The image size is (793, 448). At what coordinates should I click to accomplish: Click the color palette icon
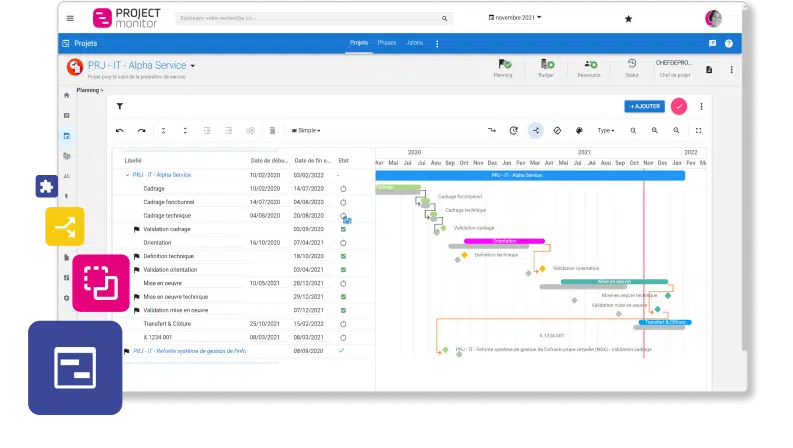(579, 130)
